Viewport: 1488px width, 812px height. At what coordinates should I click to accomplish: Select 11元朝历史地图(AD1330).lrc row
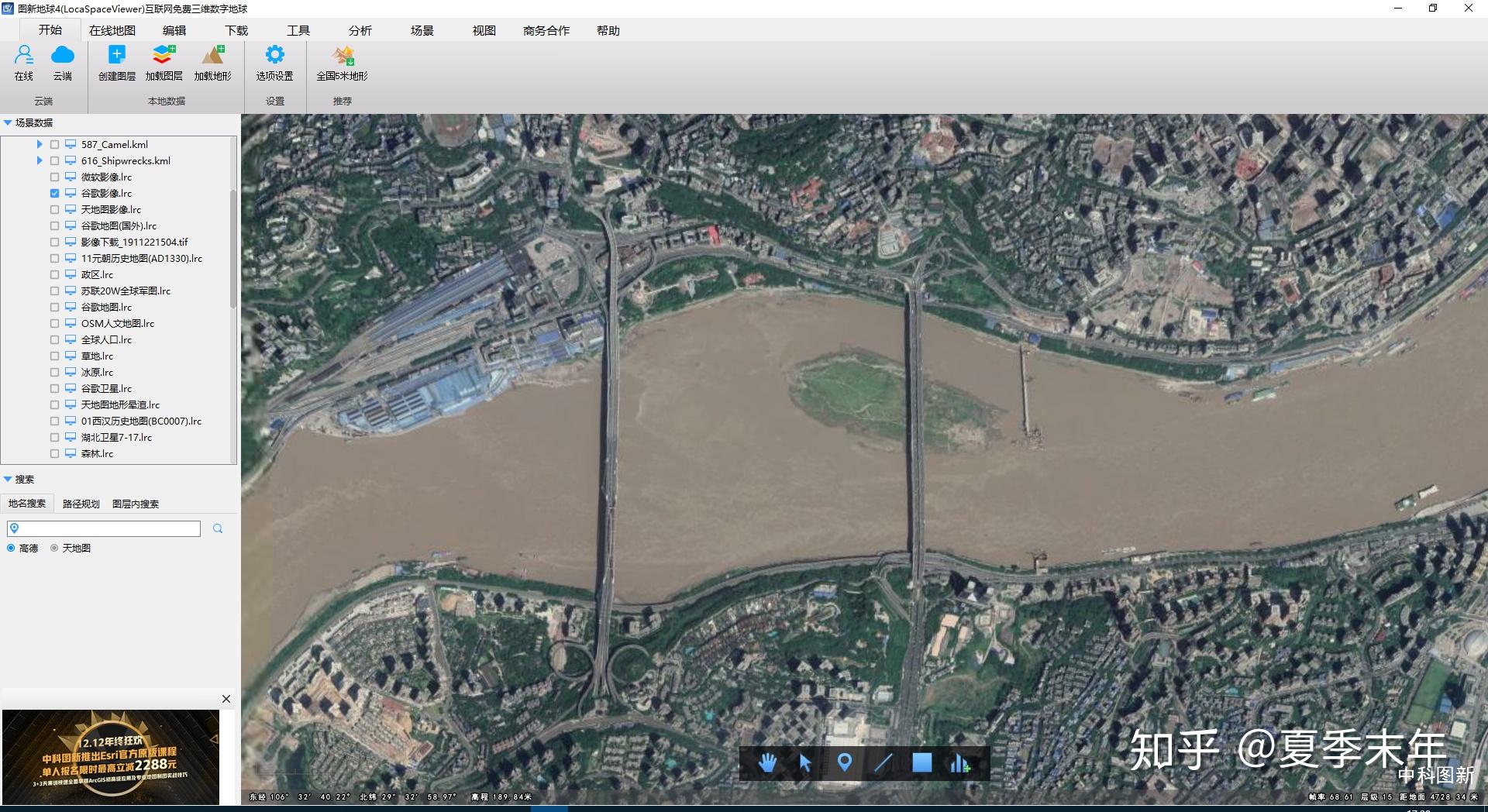[x=141, y=258]
